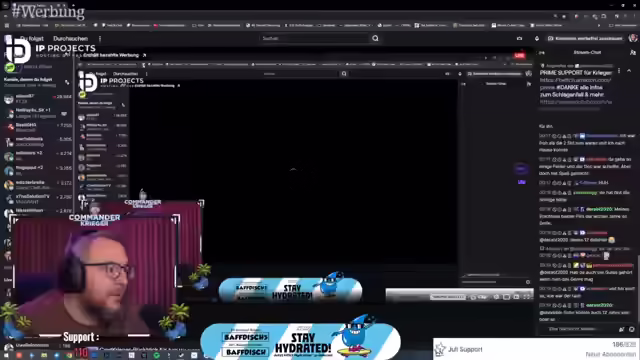Open the Du folgst tab
Screen dimensions: 640x360
(32, 38)
